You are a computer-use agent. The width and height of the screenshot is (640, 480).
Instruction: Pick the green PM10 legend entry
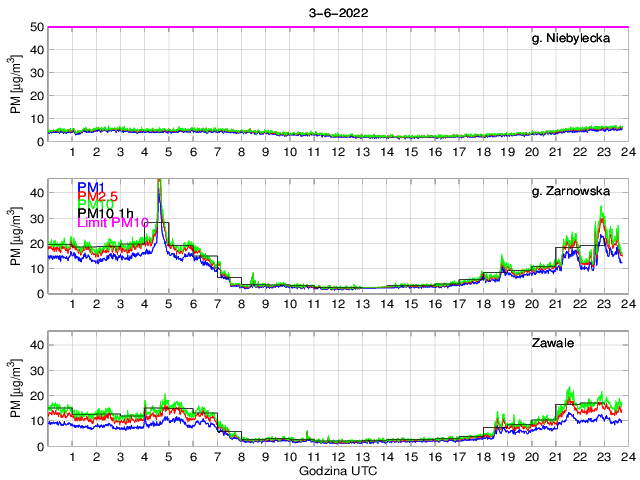[x=95, y=205]
